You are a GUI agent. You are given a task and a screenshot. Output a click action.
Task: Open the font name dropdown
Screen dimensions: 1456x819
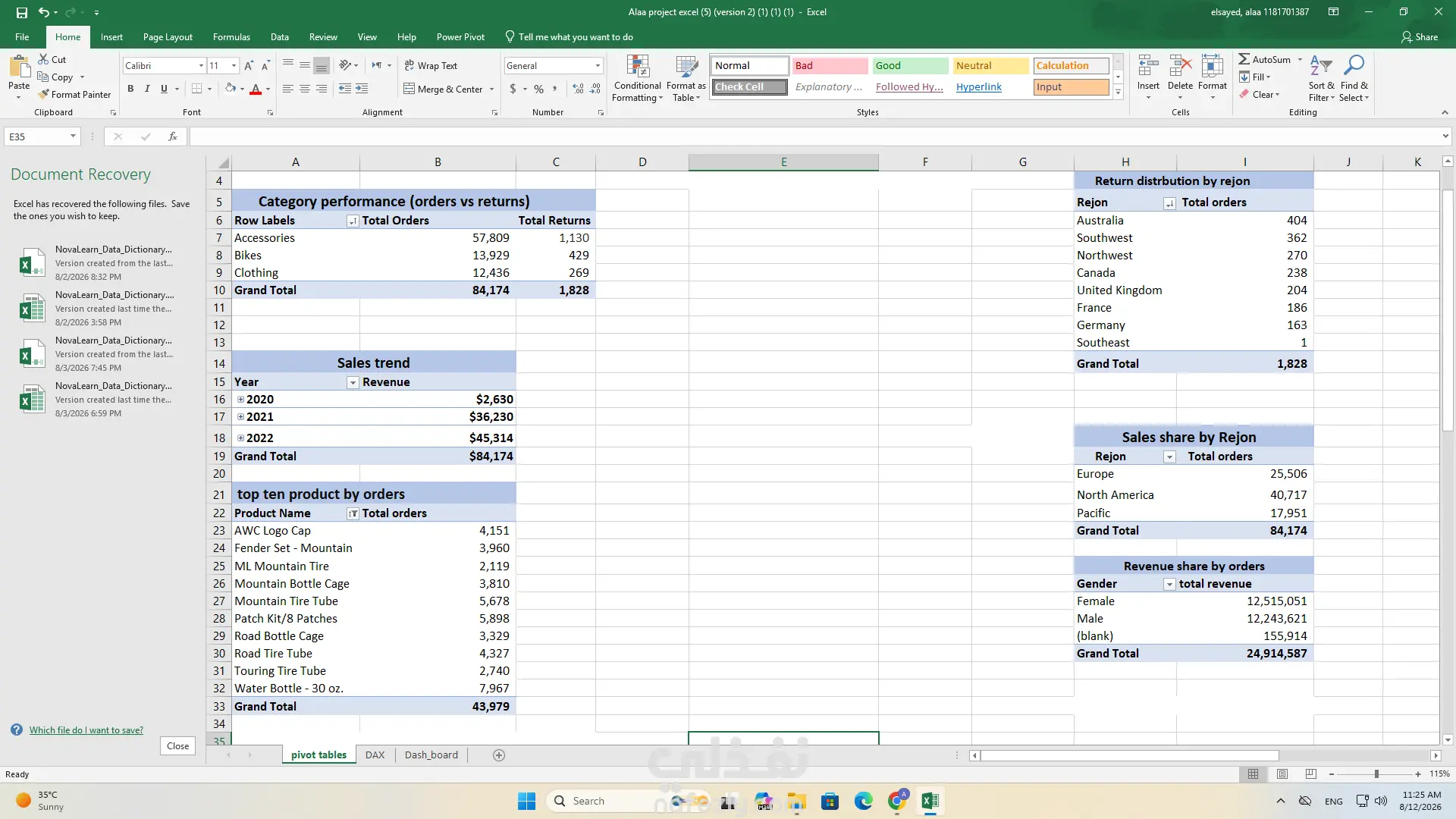coord(201,66)
